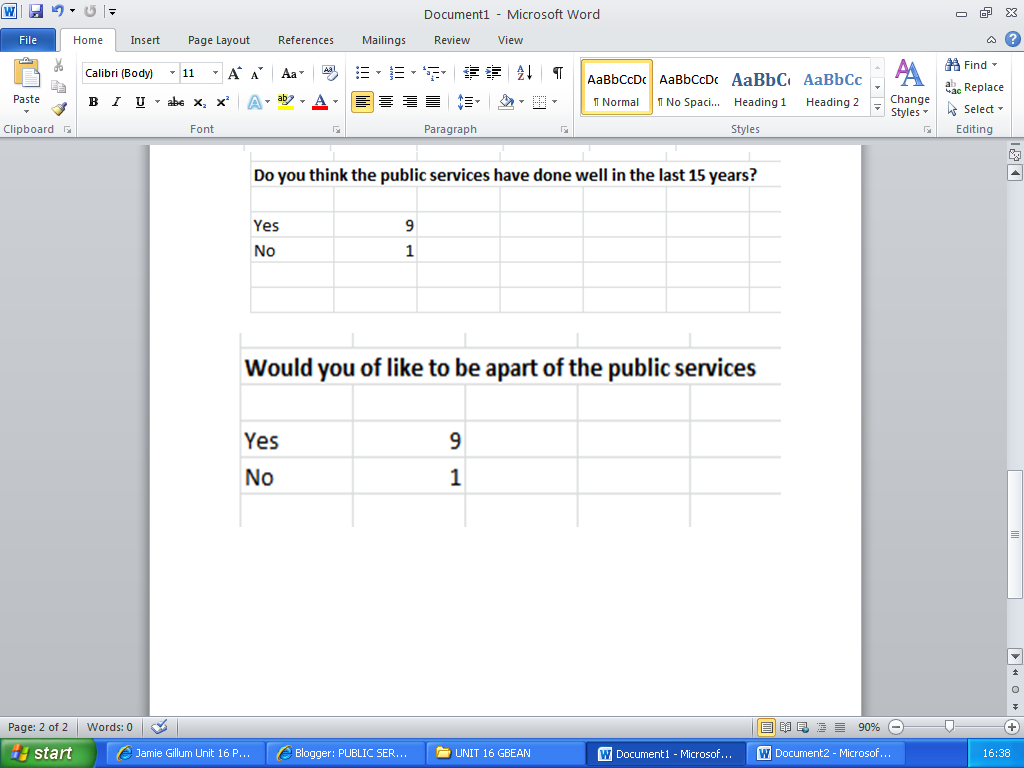Apply subscript formatting
1024x768 pixels.
[x=200, y=102]
